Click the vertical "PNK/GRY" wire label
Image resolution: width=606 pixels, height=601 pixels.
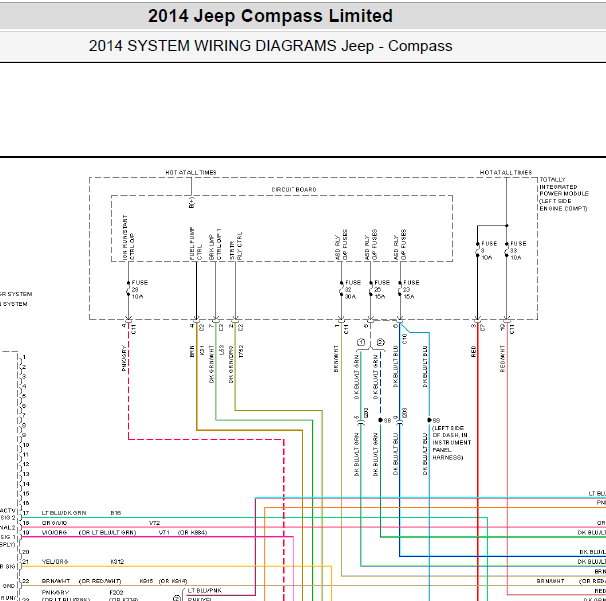point(124,358)
